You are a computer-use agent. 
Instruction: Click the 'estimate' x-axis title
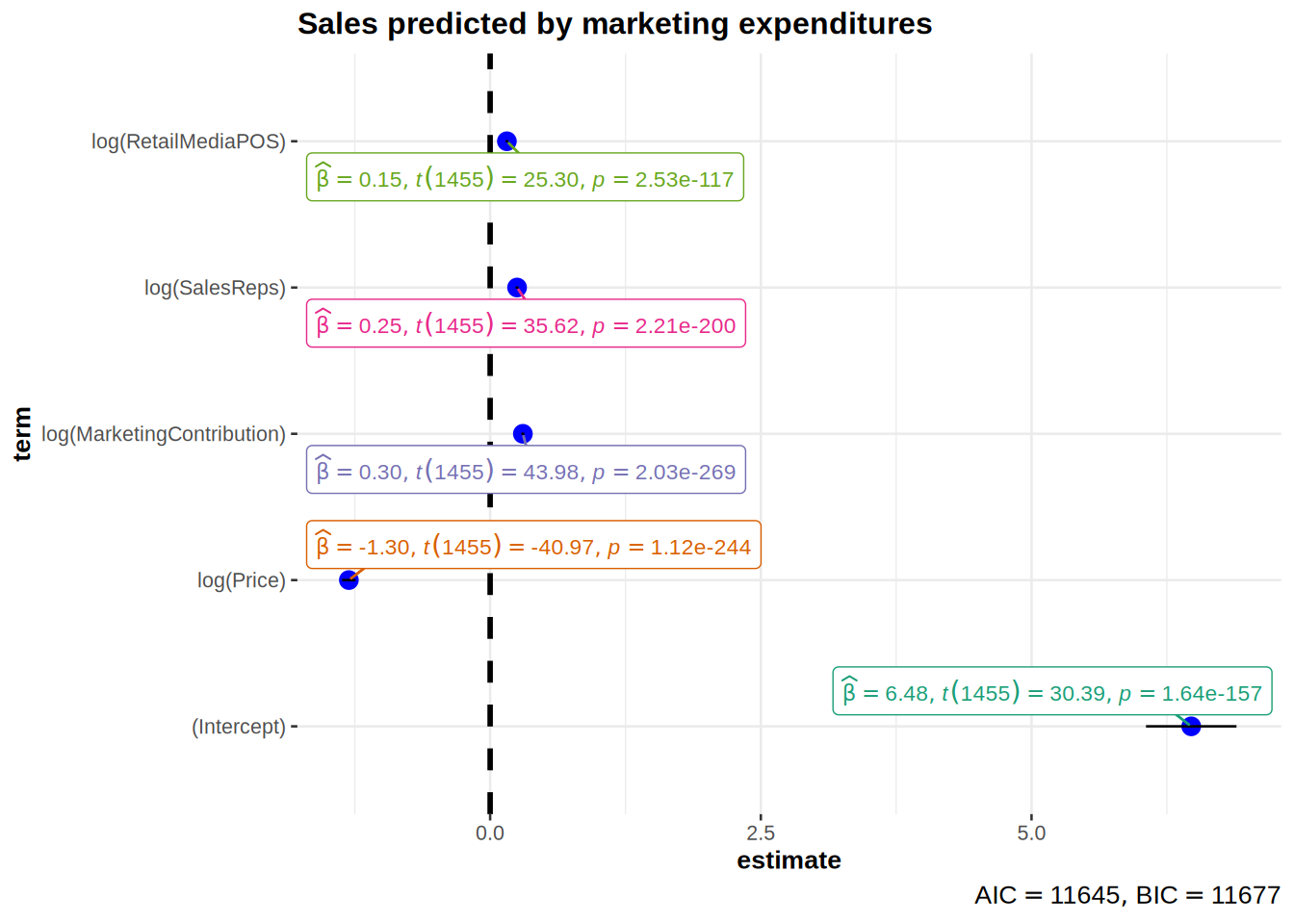pyautogui.click(x=789, y=860)
